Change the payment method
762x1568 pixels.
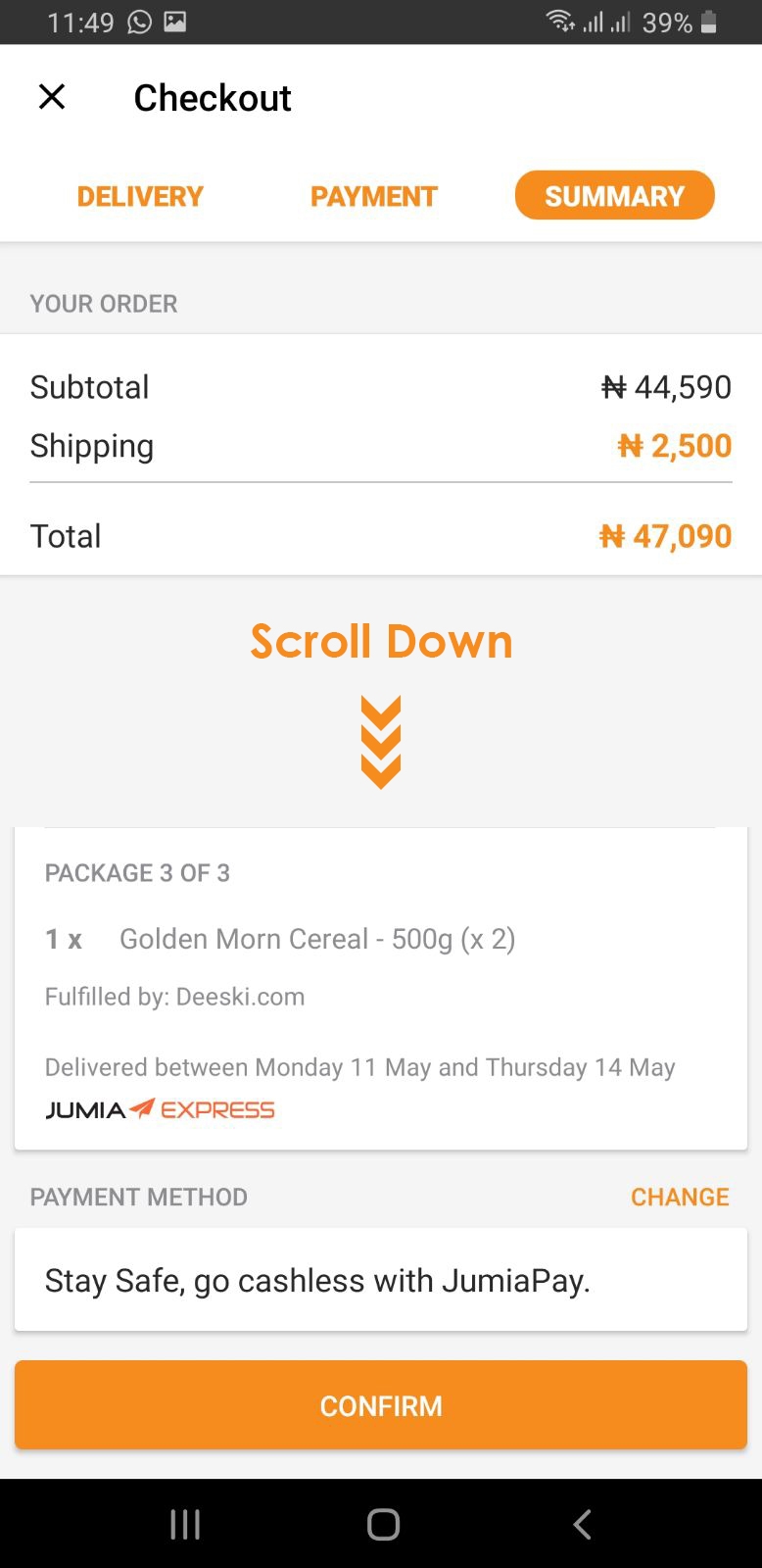680,1197
